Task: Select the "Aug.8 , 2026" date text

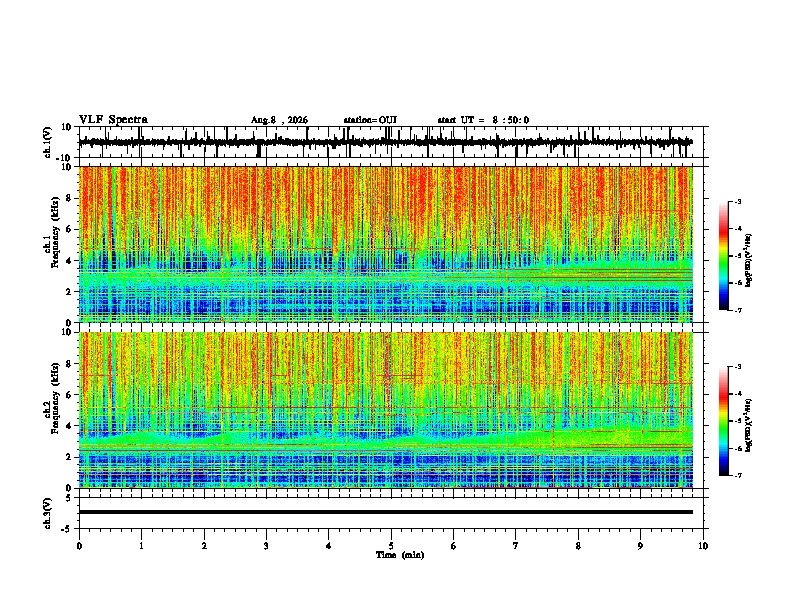Action: pos(279,120)
